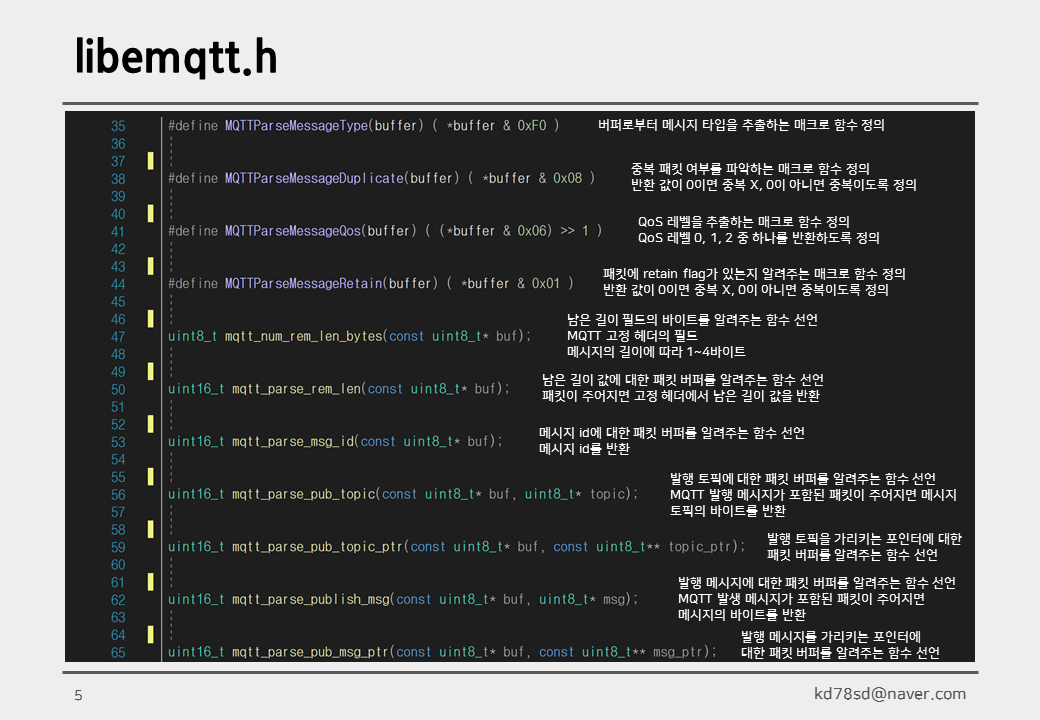The height and width of the screenshot is (720, 1040).
Task: Click the annotation 'MQTT 고정 헤더의 필드'
Action: click(x=632, y=335)
